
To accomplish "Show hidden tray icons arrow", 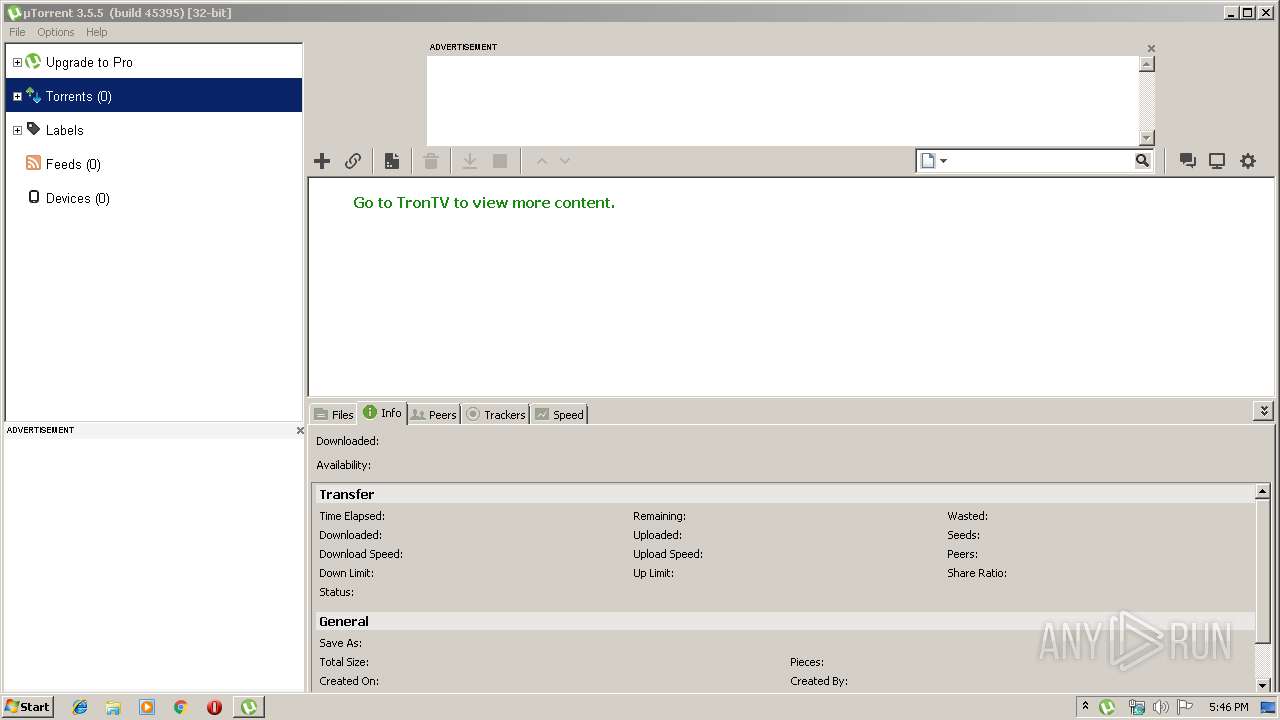I will [x=1085, y=706].
